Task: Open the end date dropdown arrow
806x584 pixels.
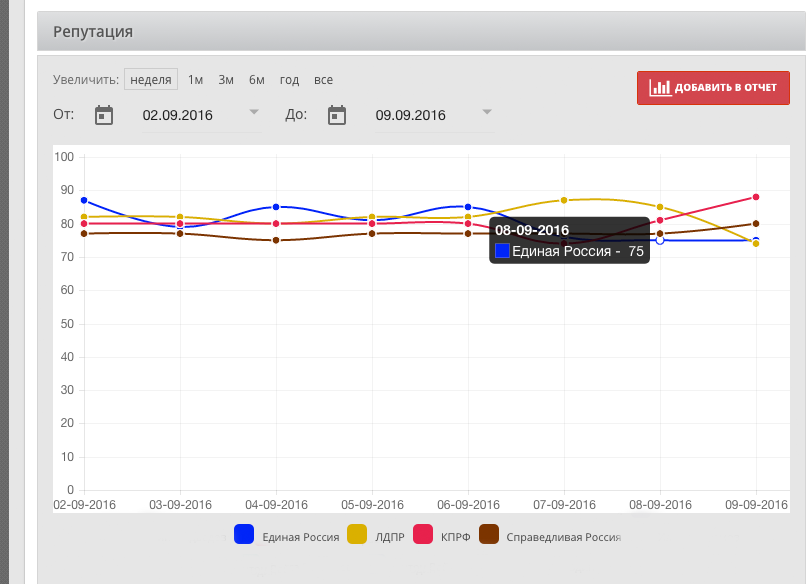Action: 487,111
